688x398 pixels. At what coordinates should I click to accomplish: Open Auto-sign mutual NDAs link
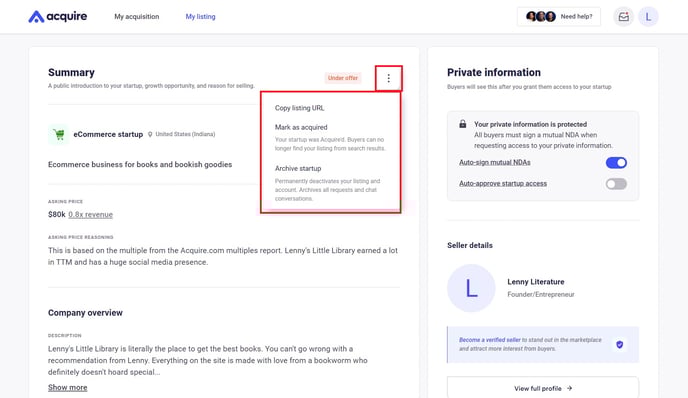(x=494, y=162)
